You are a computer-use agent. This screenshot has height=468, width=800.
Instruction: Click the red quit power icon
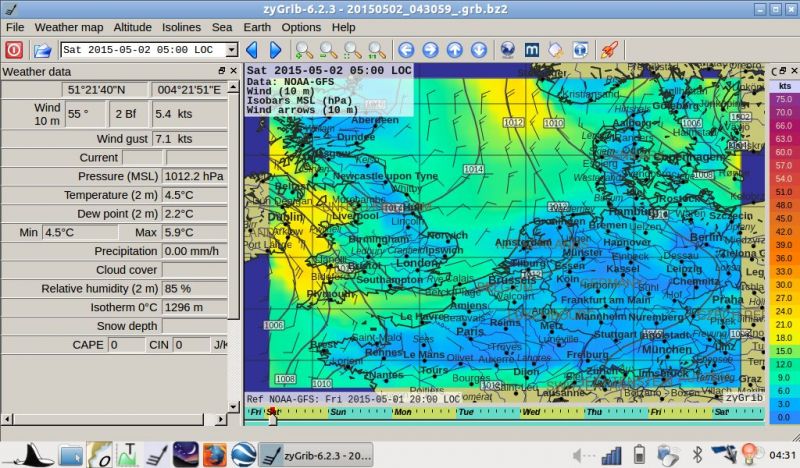click(x=14, y=49)
